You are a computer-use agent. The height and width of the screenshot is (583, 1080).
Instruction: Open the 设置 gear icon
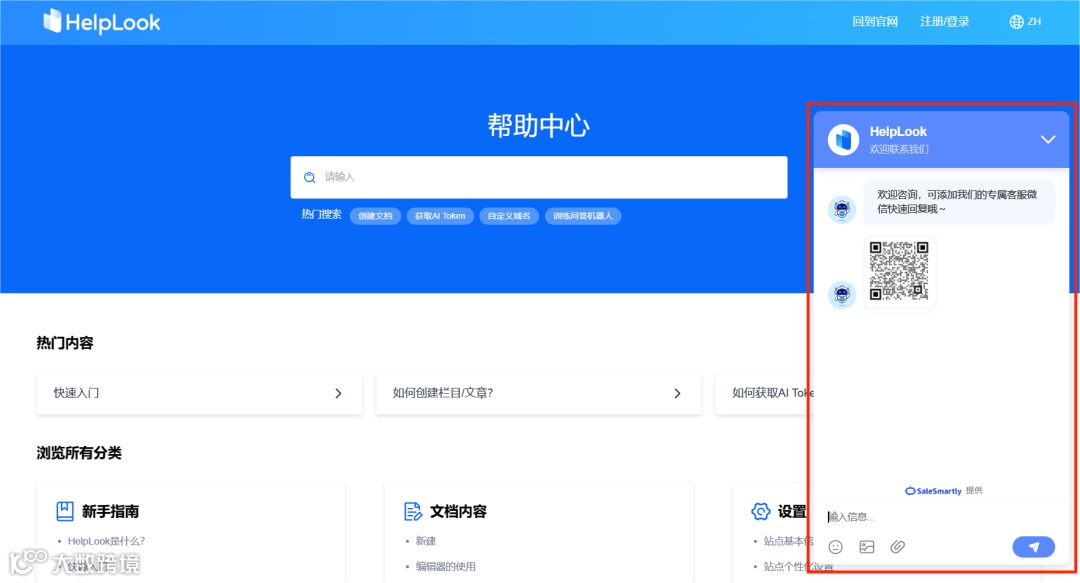pyautogui.click(x=759, y=511)
